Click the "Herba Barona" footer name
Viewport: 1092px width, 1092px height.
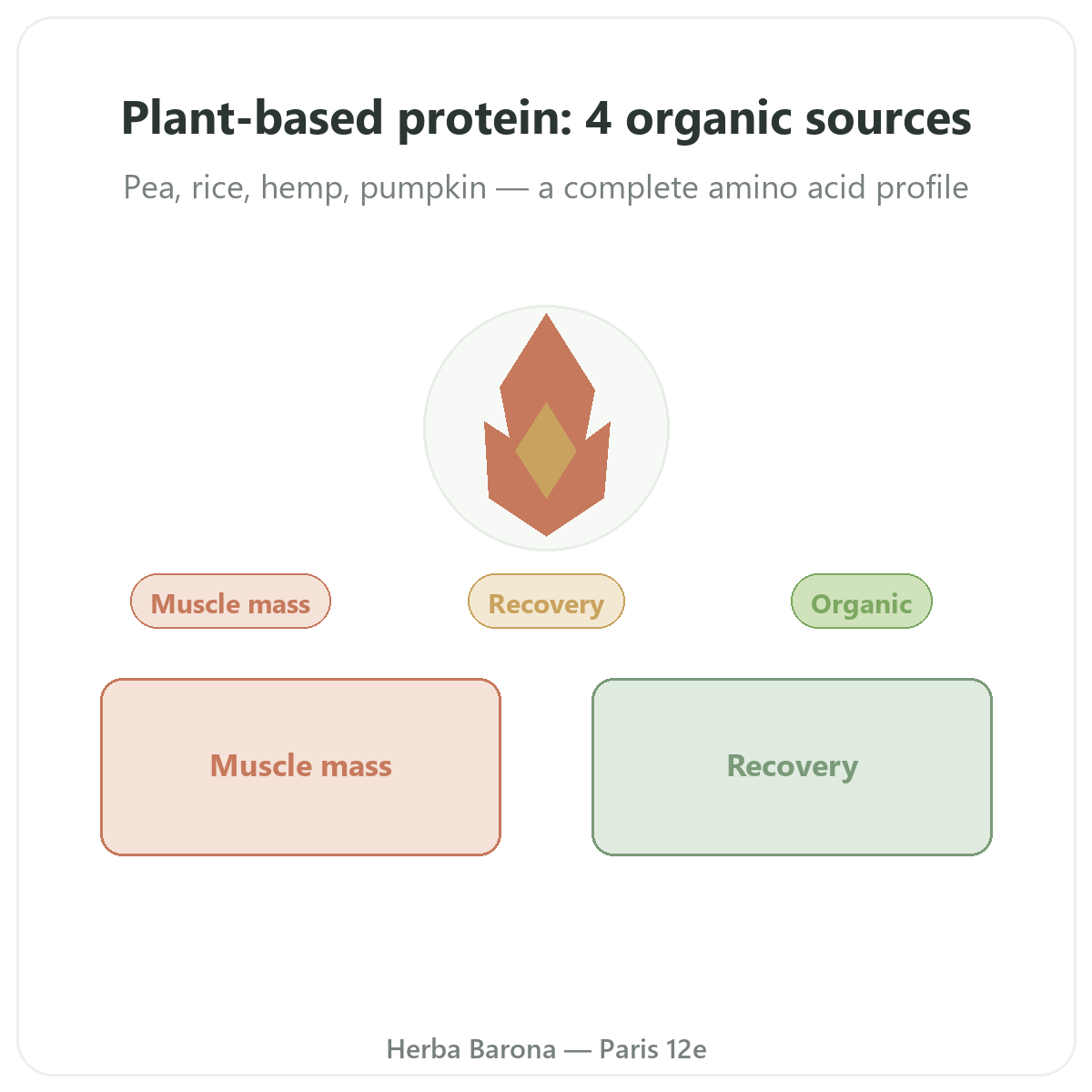471,1049
